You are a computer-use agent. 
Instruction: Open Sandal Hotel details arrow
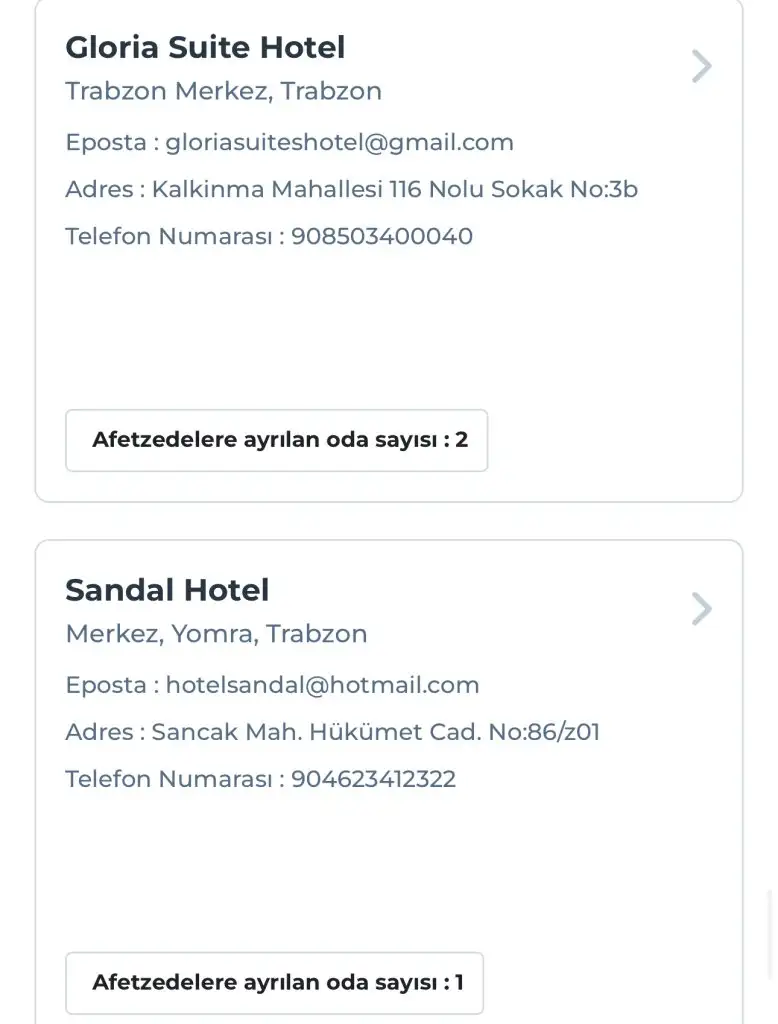[702, 609]
